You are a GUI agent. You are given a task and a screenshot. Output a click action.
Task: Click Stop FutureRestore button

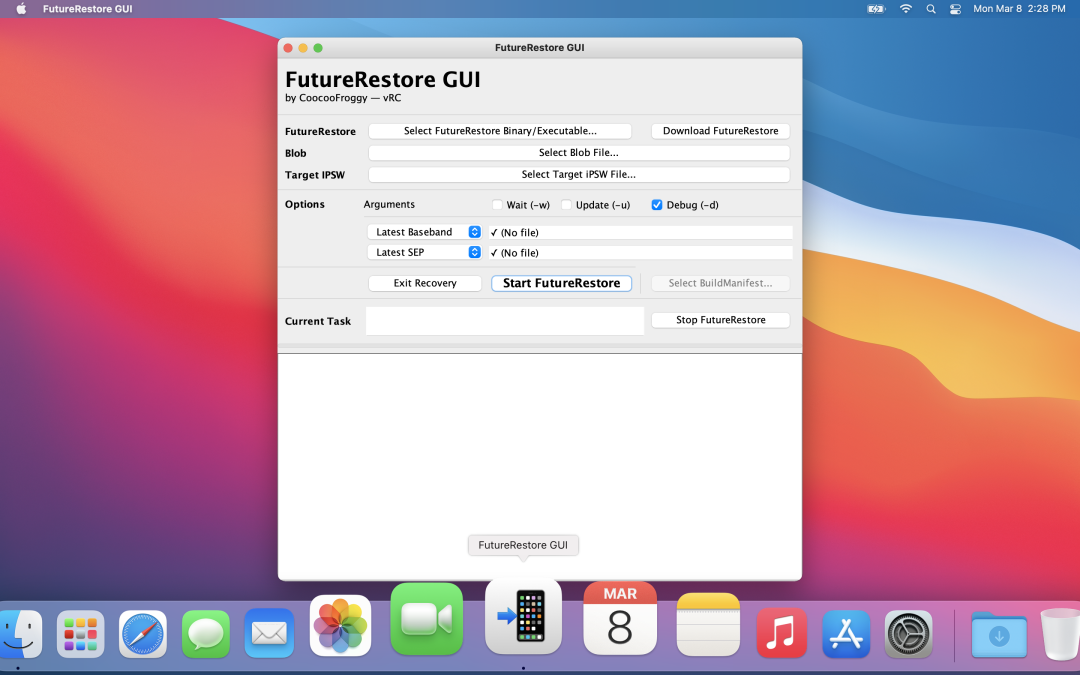pyautogui.click(x=720, y=320)
